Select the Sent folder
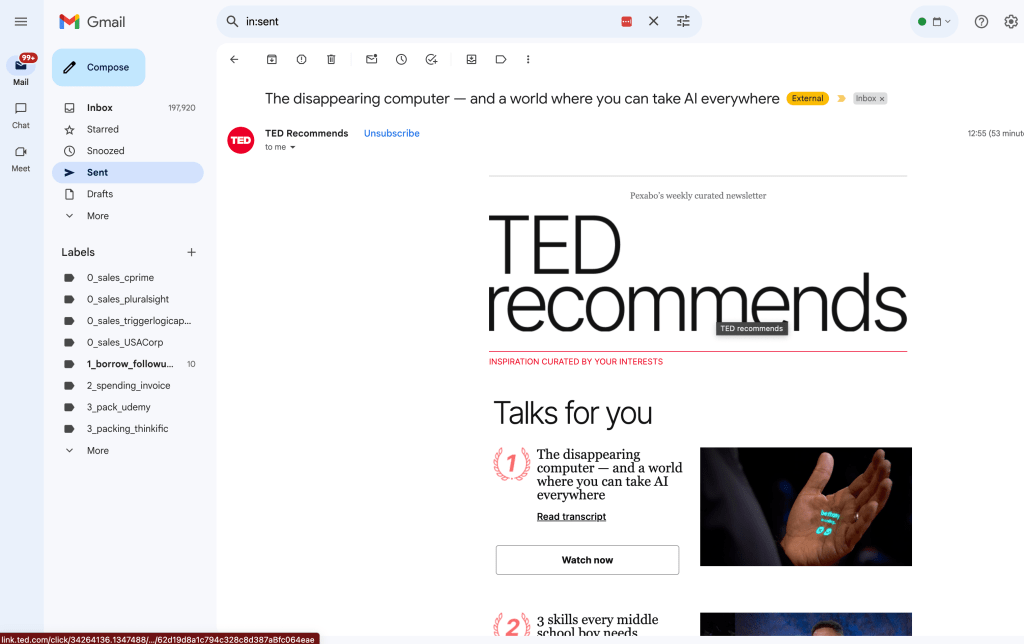1024x644 pixels. [128, 172]
